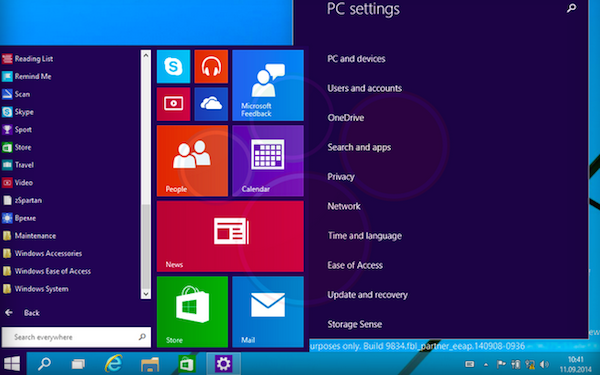
Task: Click the PC settings search magnifier
Action: coord(571,8)
